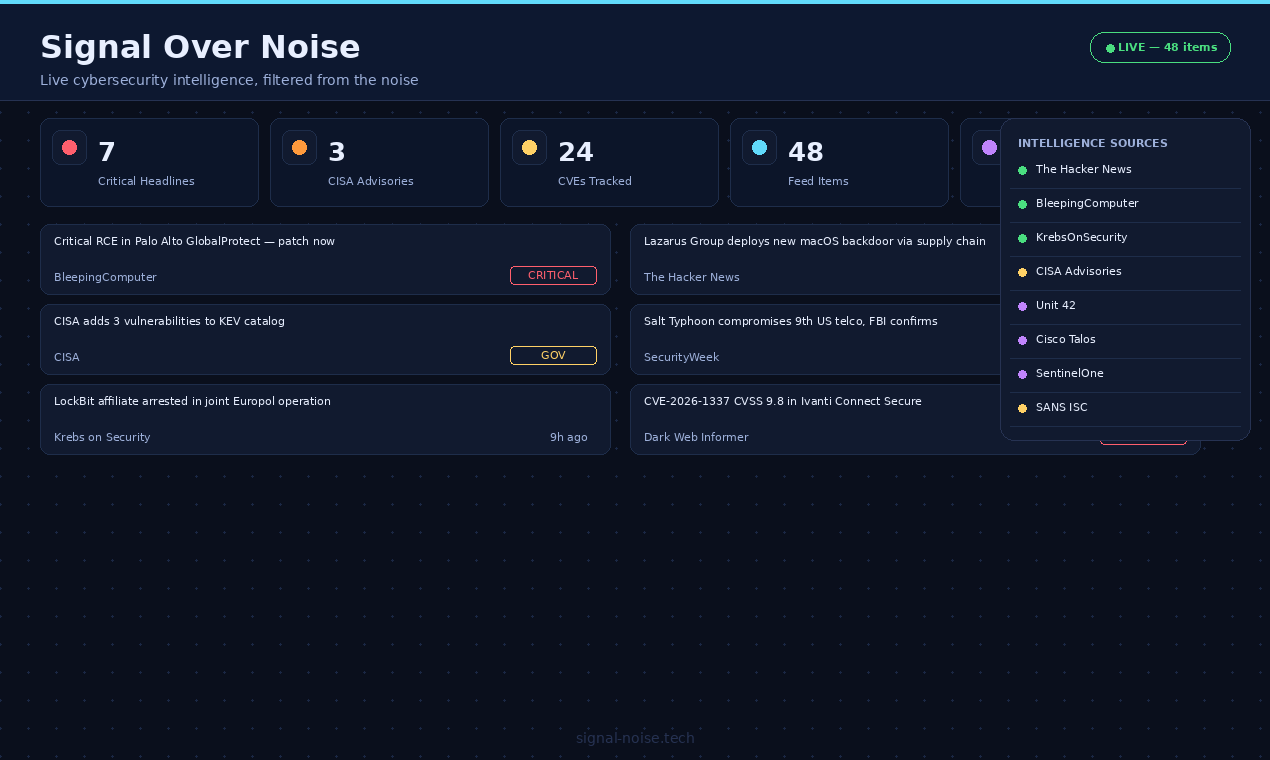Screen dimensions: 1270x760
Task: Click the purple dot beside Unit 42
Action: click(x=1022, y=306)
